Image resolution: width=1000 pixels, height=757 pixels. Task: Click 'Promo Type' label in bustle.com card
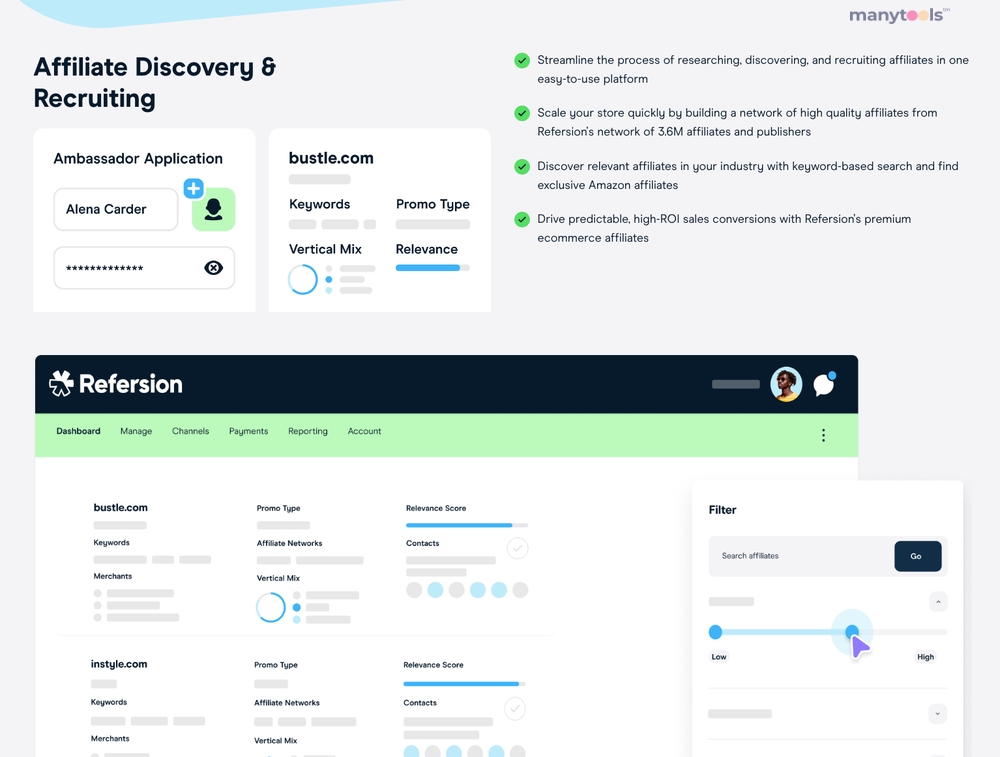click(x=432, y=204)
